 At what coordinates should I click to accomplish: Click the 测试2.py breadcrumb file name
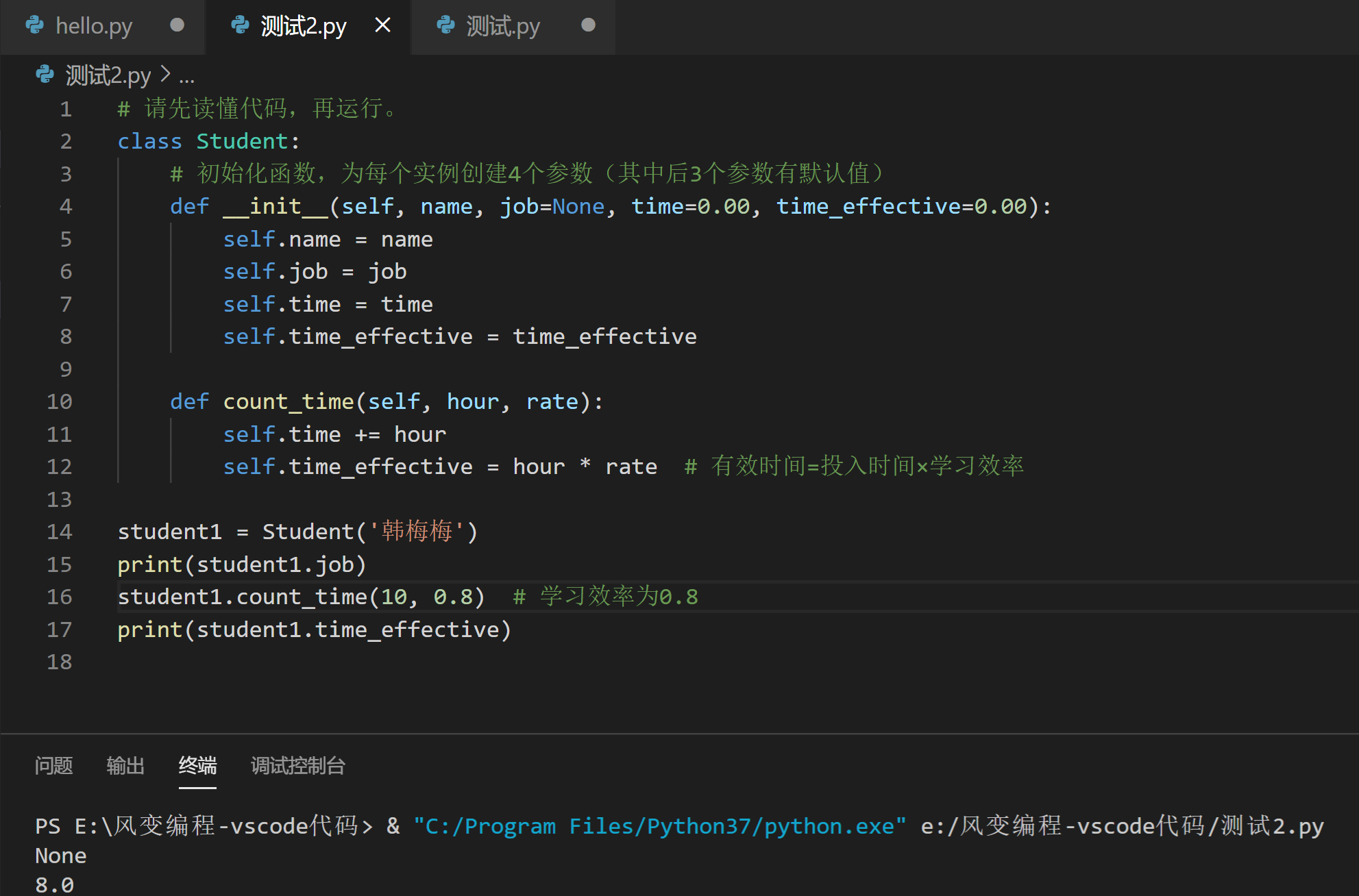(x=108, y=75)
